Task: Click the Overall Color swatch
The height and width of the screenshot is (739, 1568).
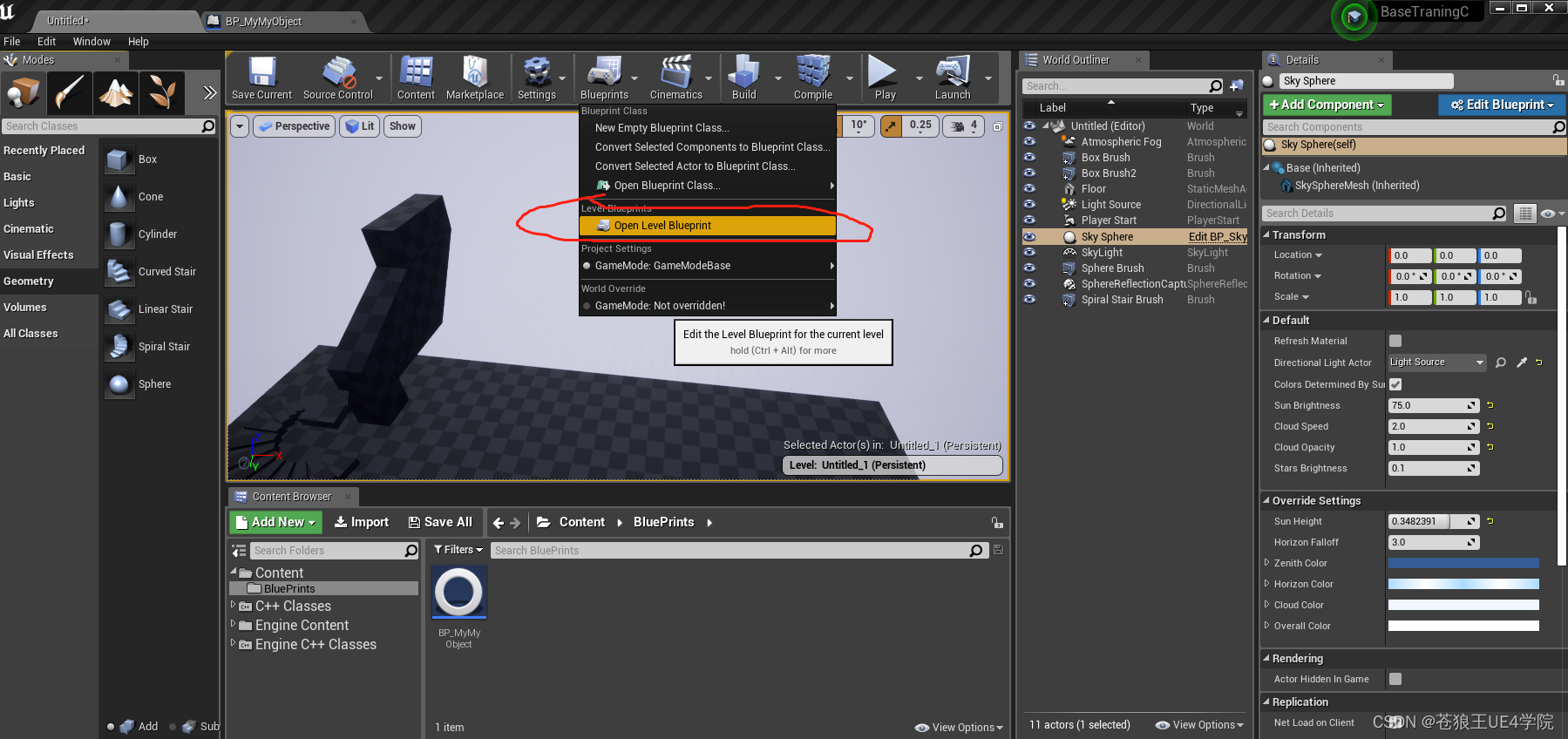Action: 1463,626
